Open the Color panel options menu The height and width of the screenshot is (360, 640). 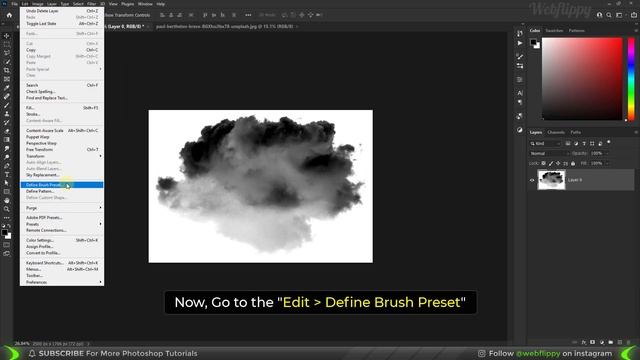636,31
